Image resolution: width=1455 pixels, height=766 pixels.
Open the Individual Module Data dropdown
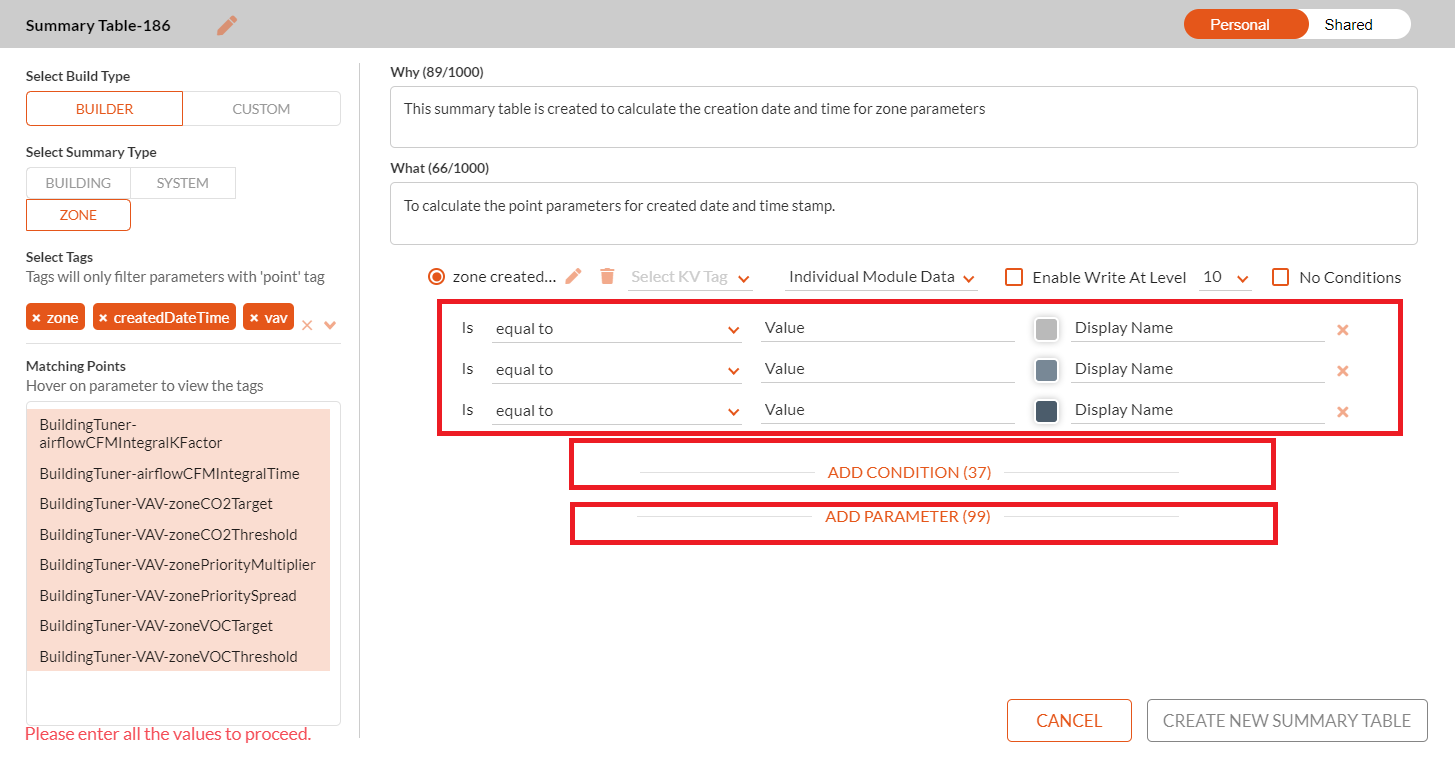click(x=881, y=277)
